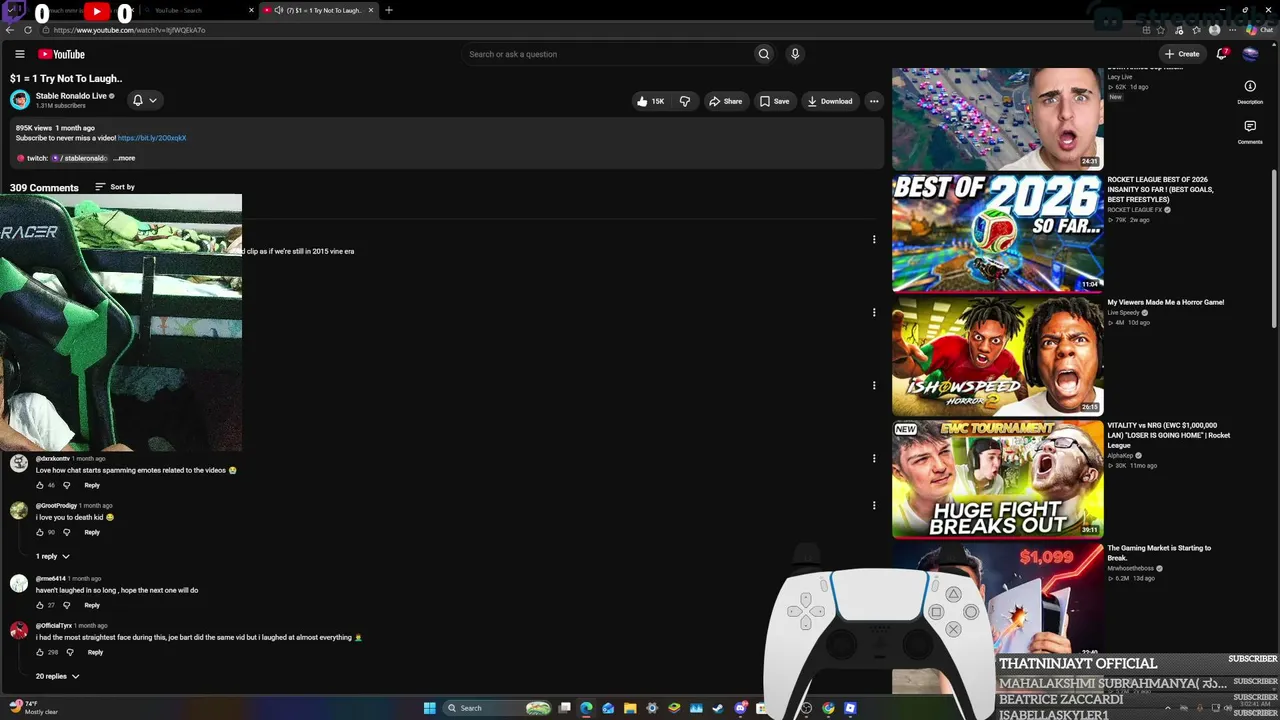Mute the playing tab via its speaker icon
This screenshot has width=1280, height=720.
[x=278, y=10]
